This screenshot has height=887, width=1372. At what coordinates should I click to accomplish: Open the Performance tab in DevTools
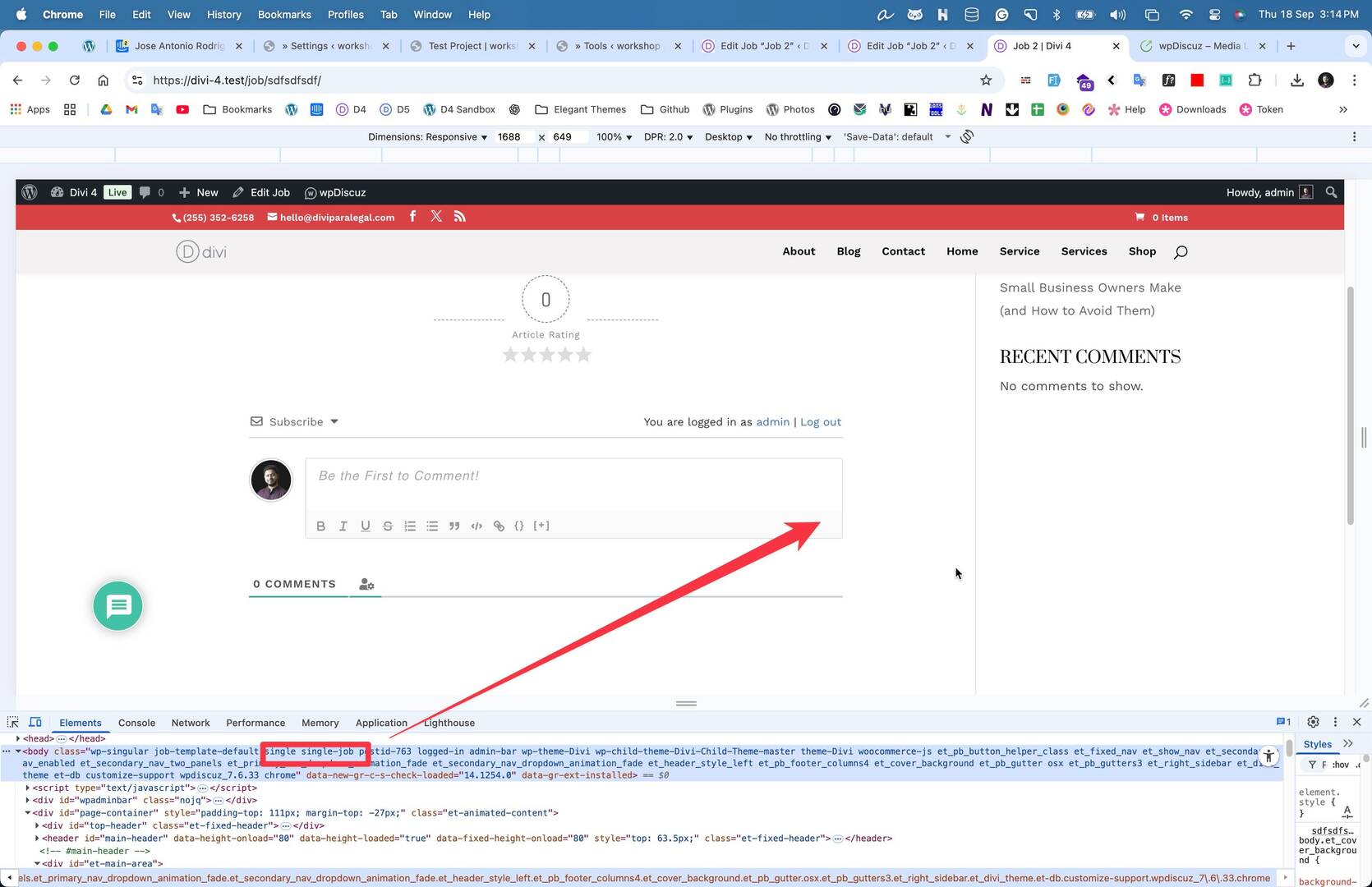click(x=256, y=723)
